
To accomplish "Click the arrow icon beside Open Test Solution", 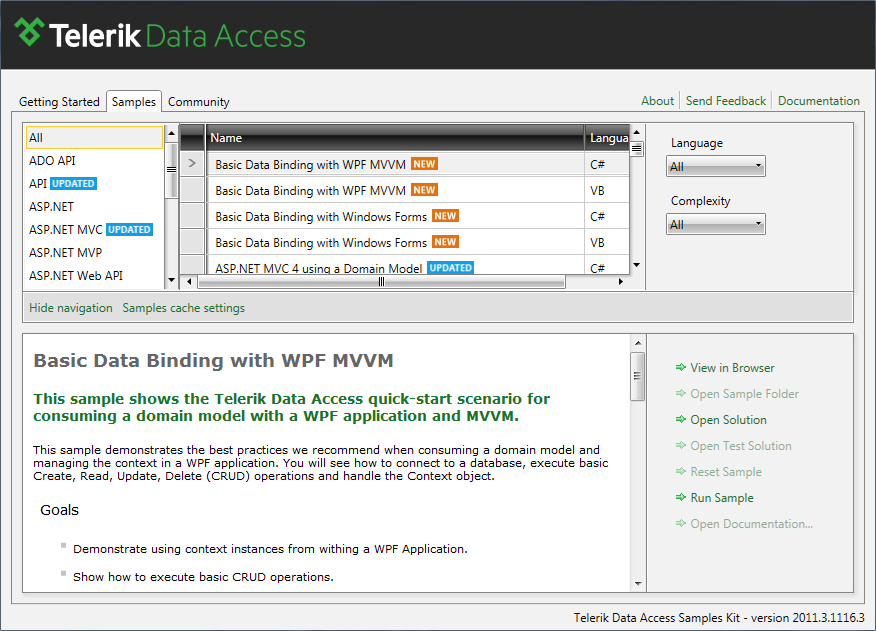I will pyautogui.click(x=680, y=445).
